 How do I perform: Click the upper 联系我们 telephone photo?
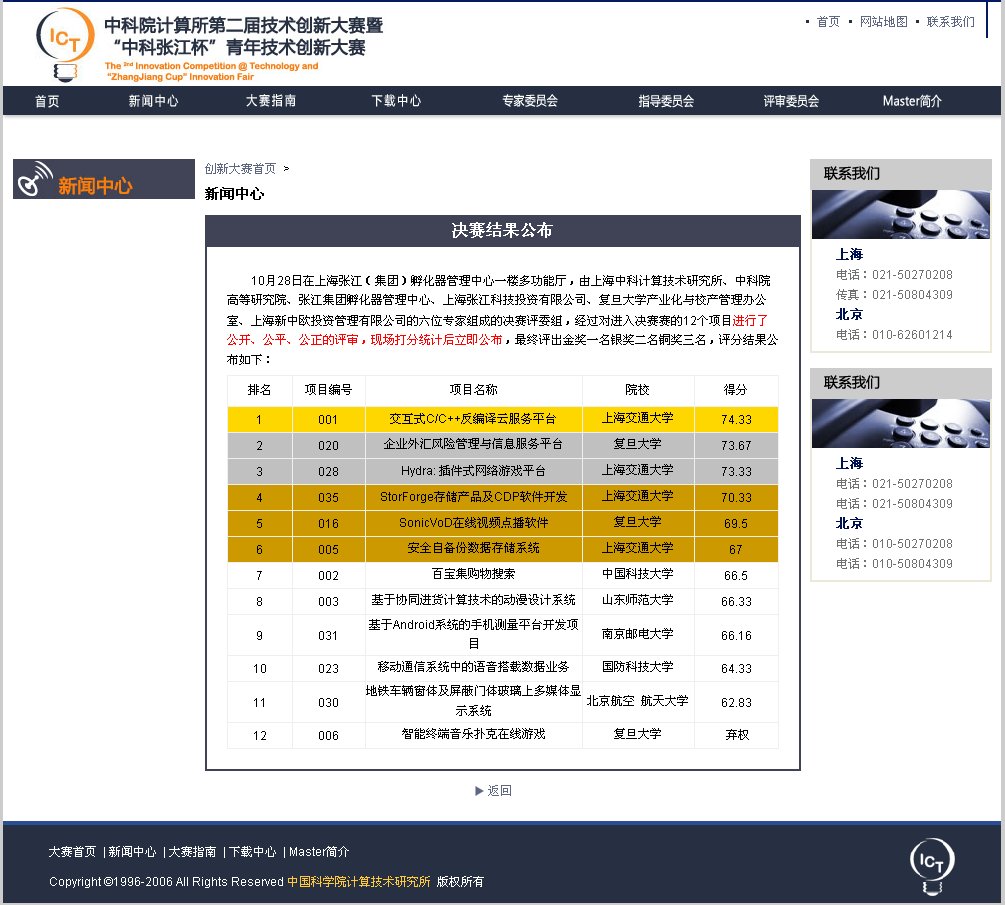click(x=901, y=214)
